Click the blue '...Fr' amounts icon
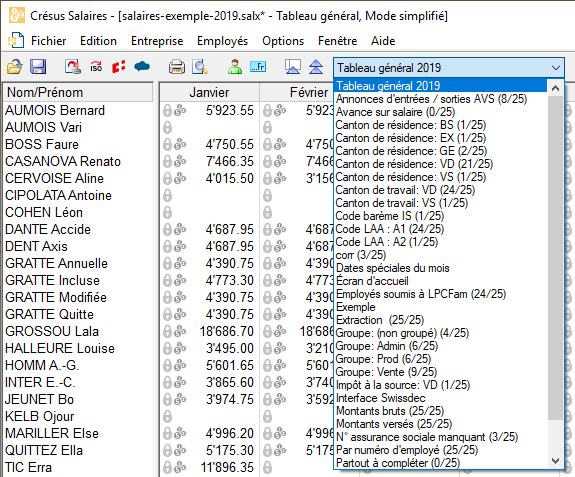Image resolution: width=575 pixels, height=477 pixels. tap(258, 67)
